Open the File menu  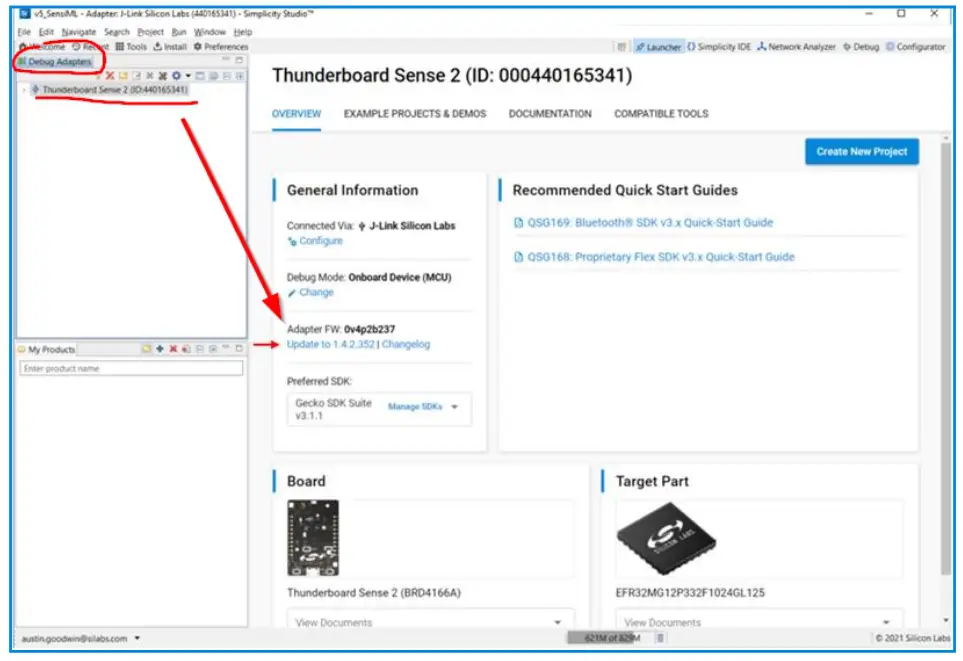click(25, 32)
